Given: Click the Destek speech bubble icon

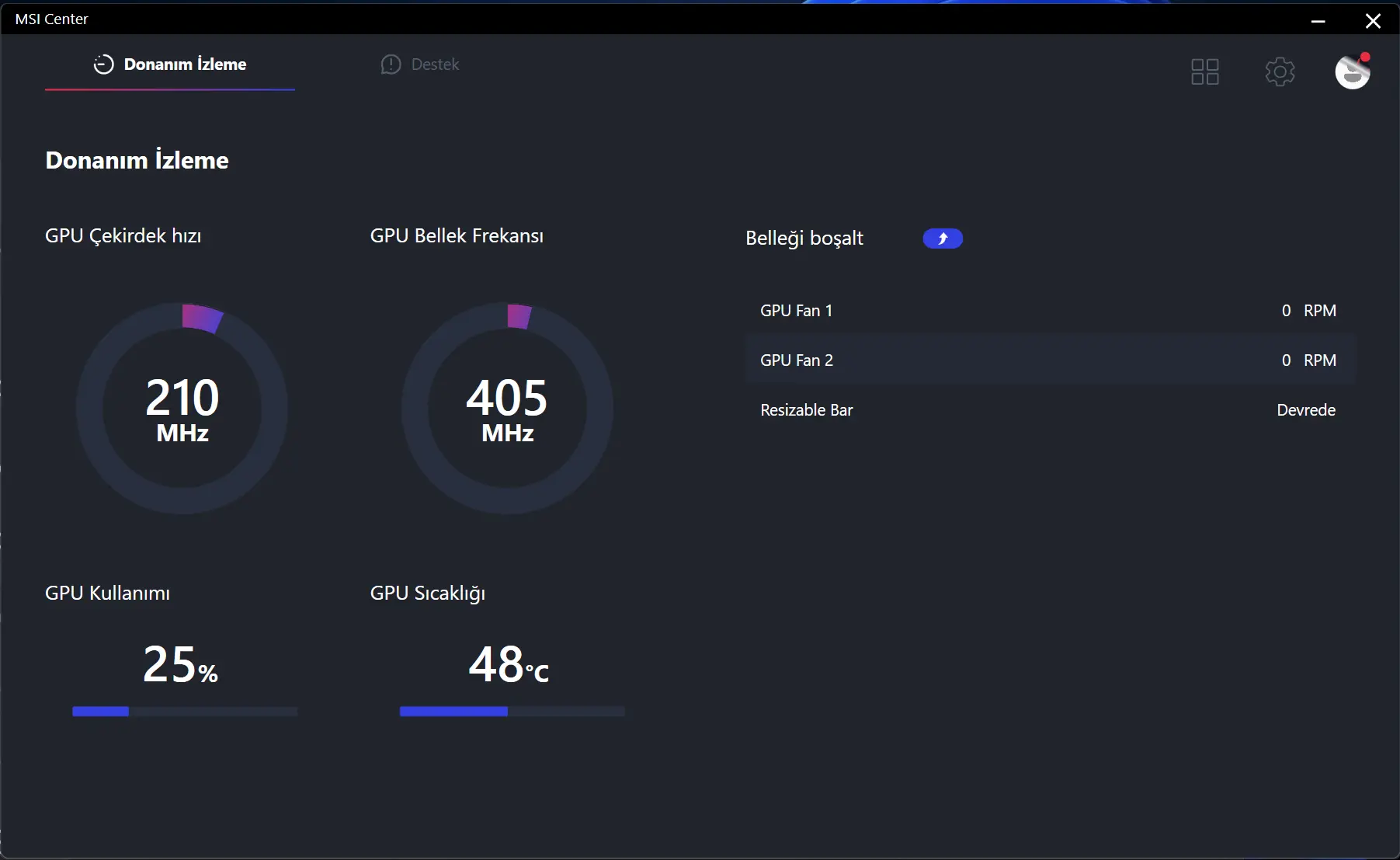Looking at the screenshot, I should (391, 64).
